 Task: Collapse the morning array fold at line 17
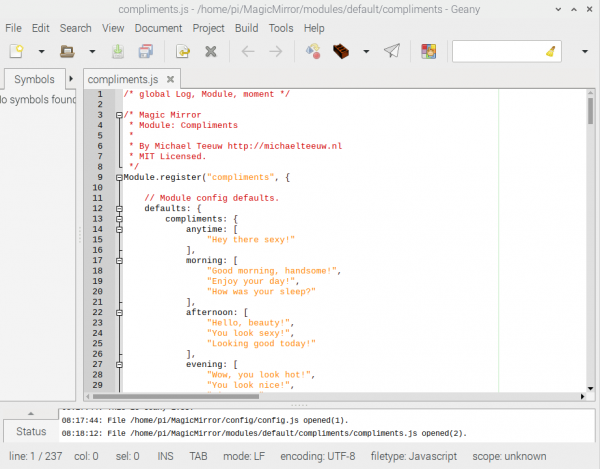pyautogui.click(x=119, y=261)
